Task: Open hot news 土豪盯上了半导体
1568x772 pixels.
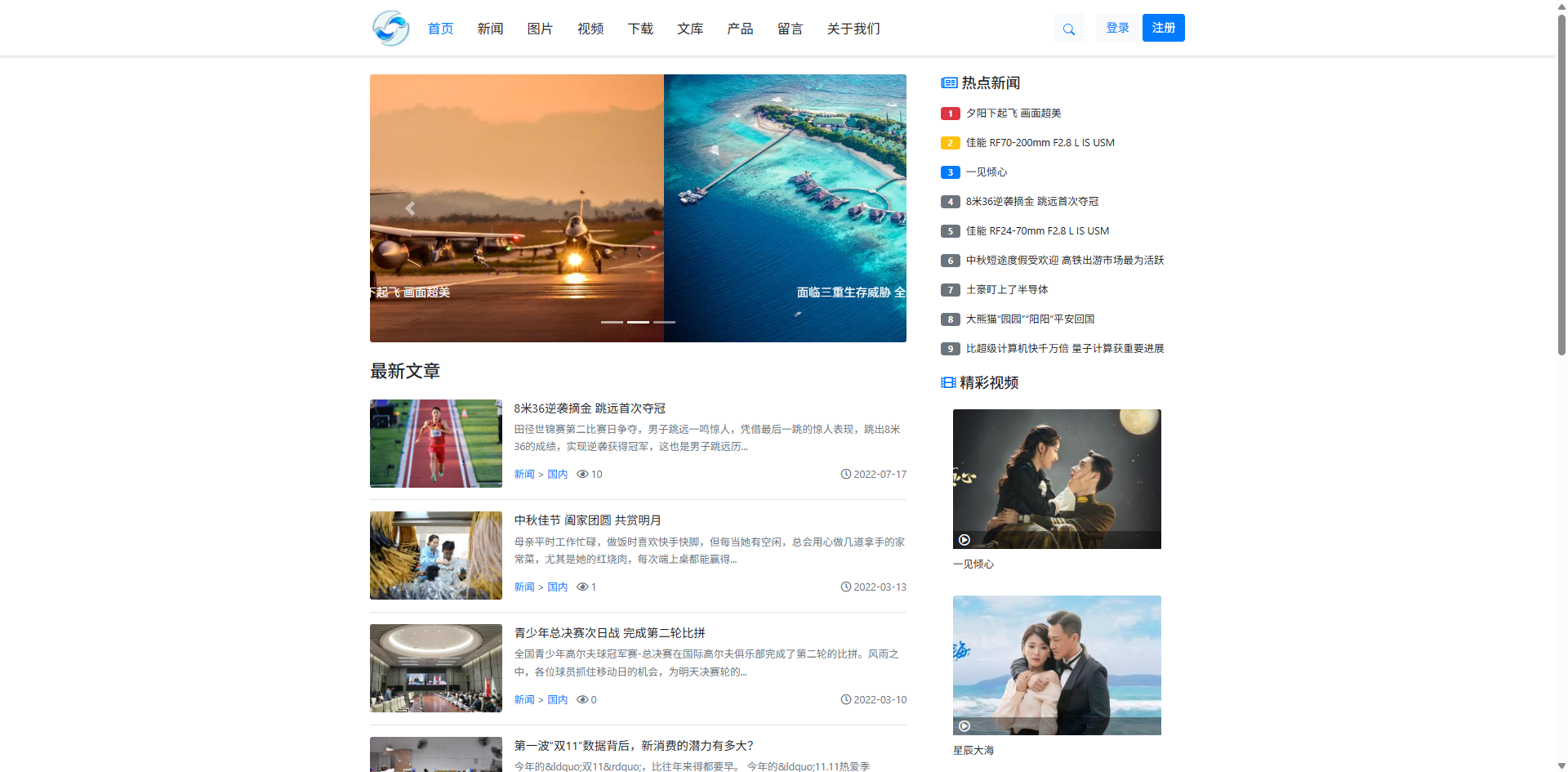Action: (1006, 290)
